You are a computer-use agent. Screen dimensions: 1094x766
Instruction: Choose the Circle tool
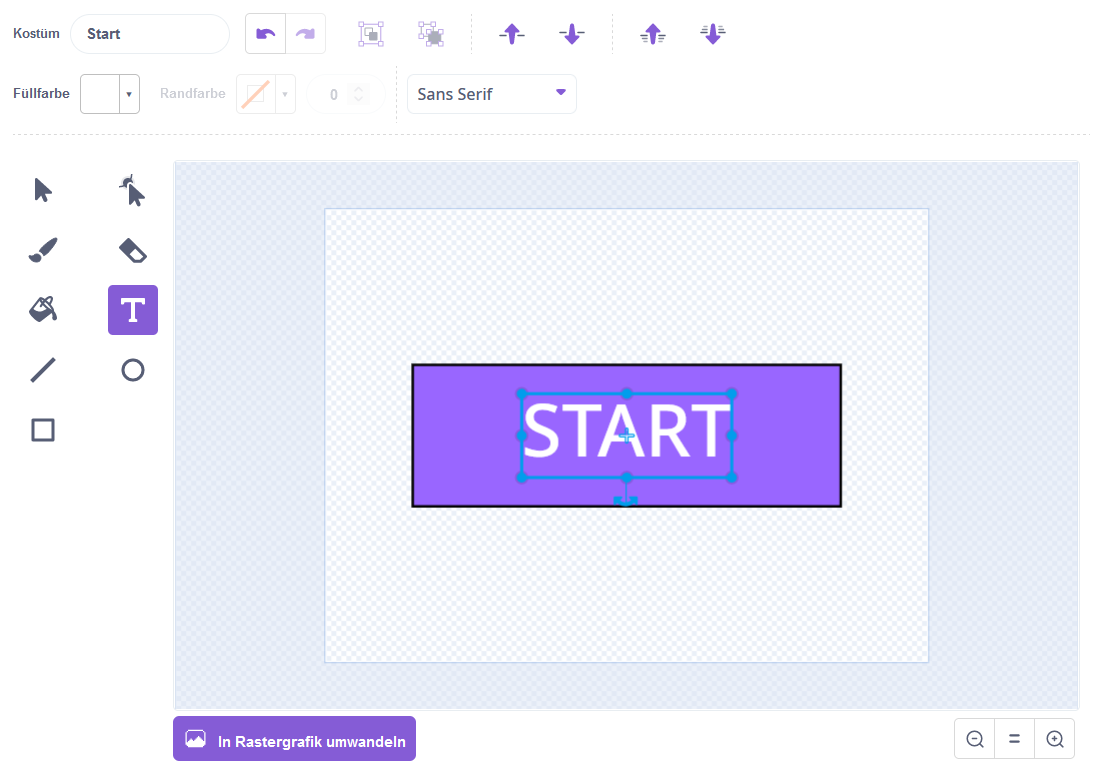point(132,370)
